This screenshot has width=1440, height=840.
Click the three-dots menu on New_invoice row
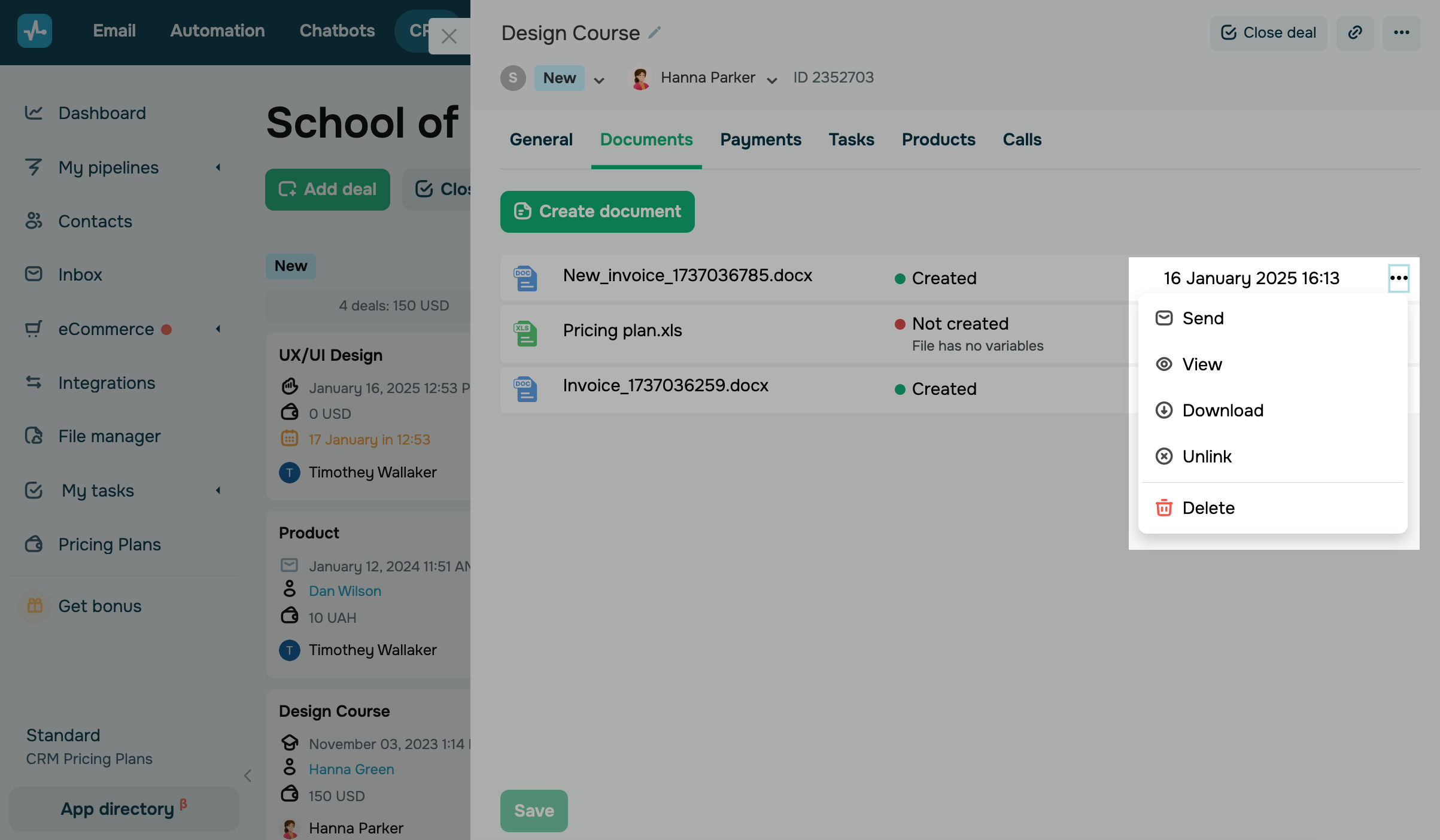click(x=1398, y=278)
